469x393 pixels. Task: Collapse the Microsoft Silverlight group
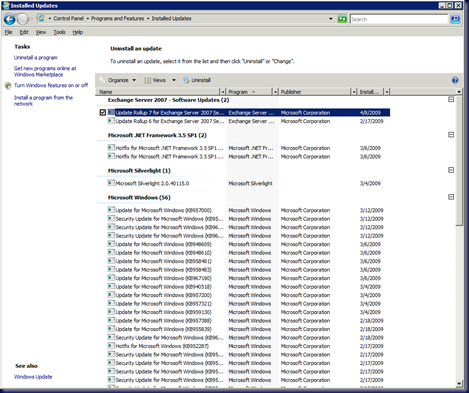451,170
